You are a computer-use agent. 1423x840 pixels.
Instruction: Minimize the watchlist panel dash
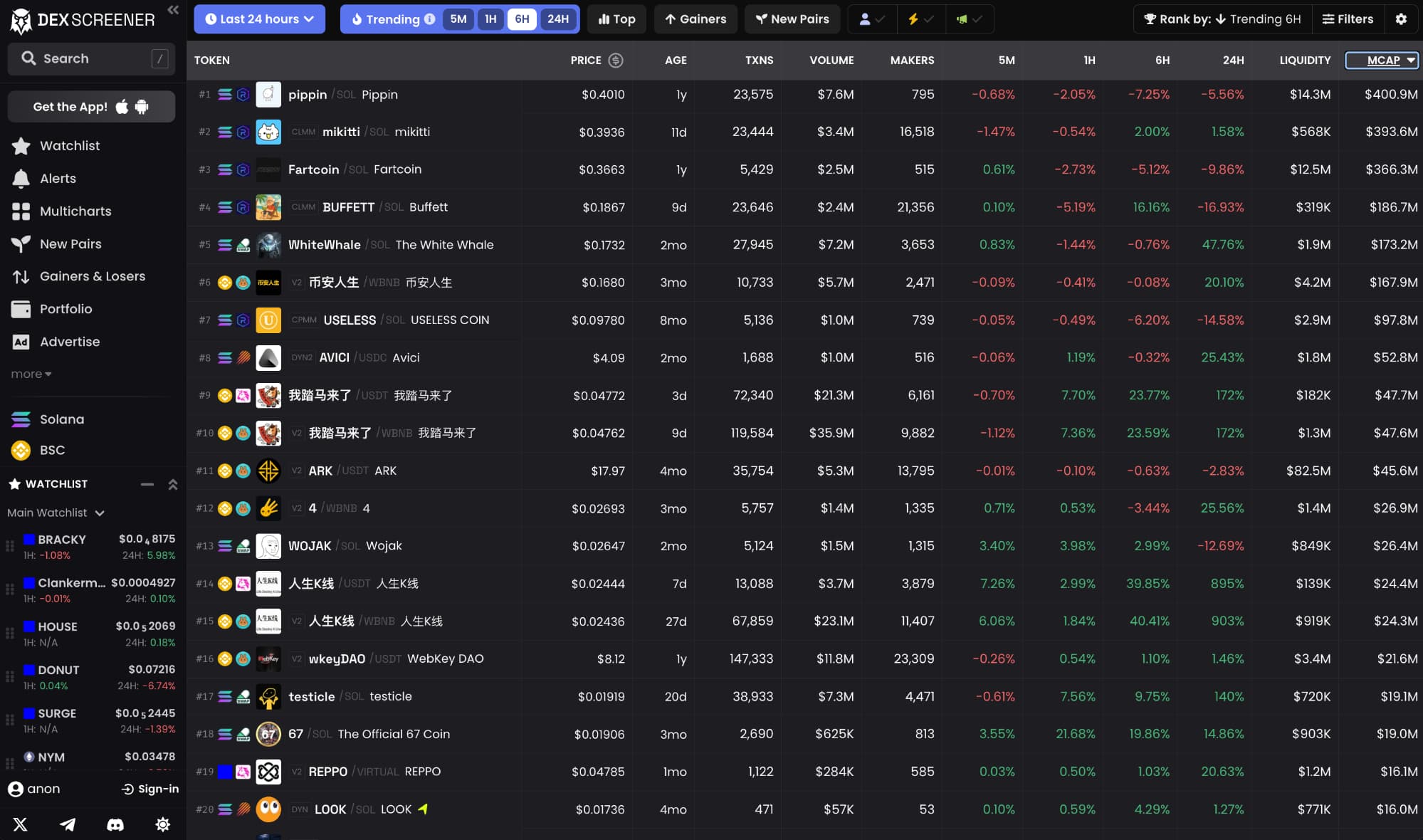point(147,484)
